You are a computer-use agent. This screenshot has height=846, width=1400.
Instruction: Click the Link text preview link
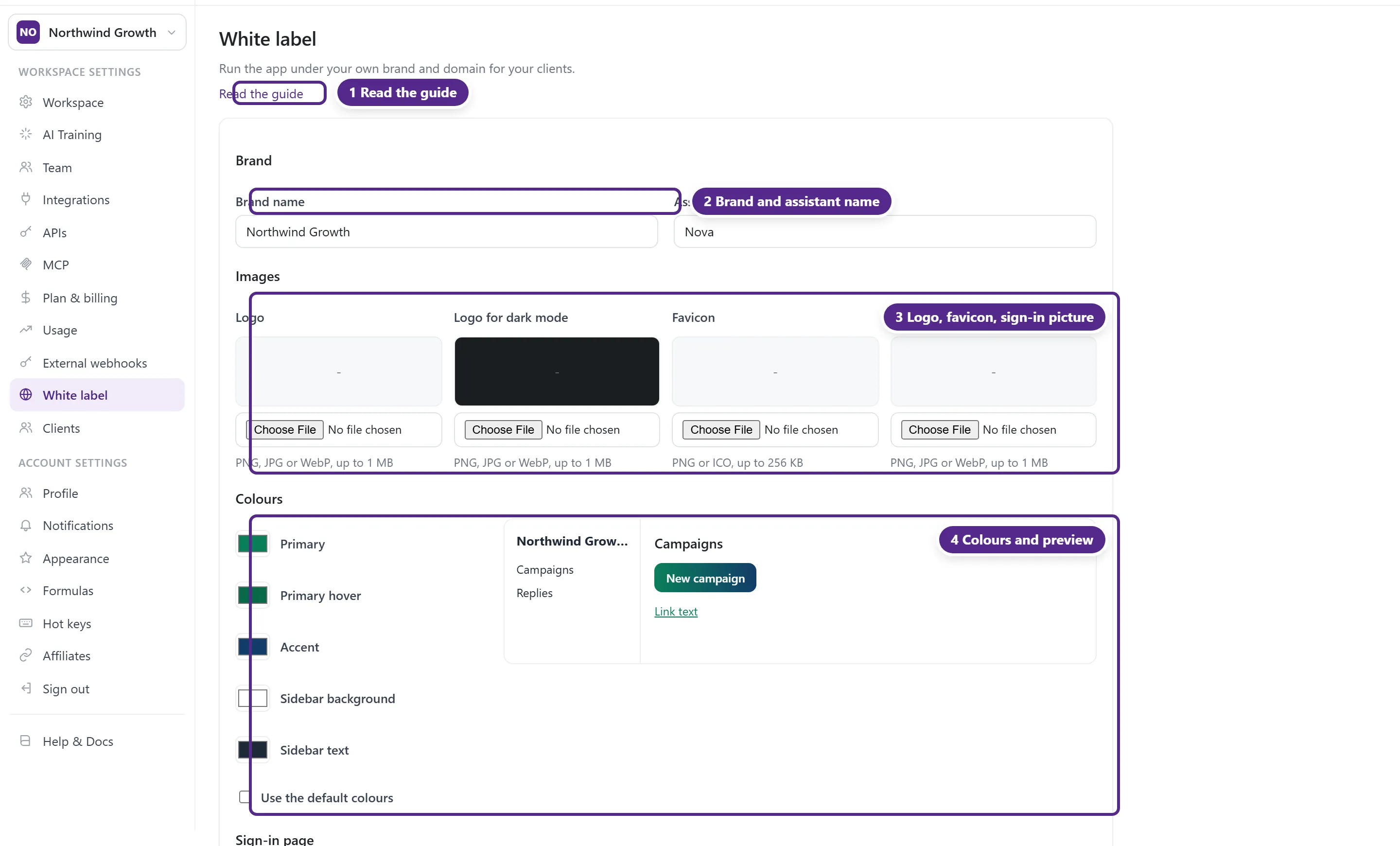tap(676, 611)
